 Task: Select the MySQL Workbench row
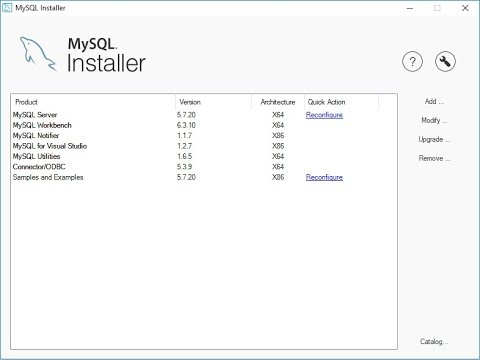(x=204, y=125)
